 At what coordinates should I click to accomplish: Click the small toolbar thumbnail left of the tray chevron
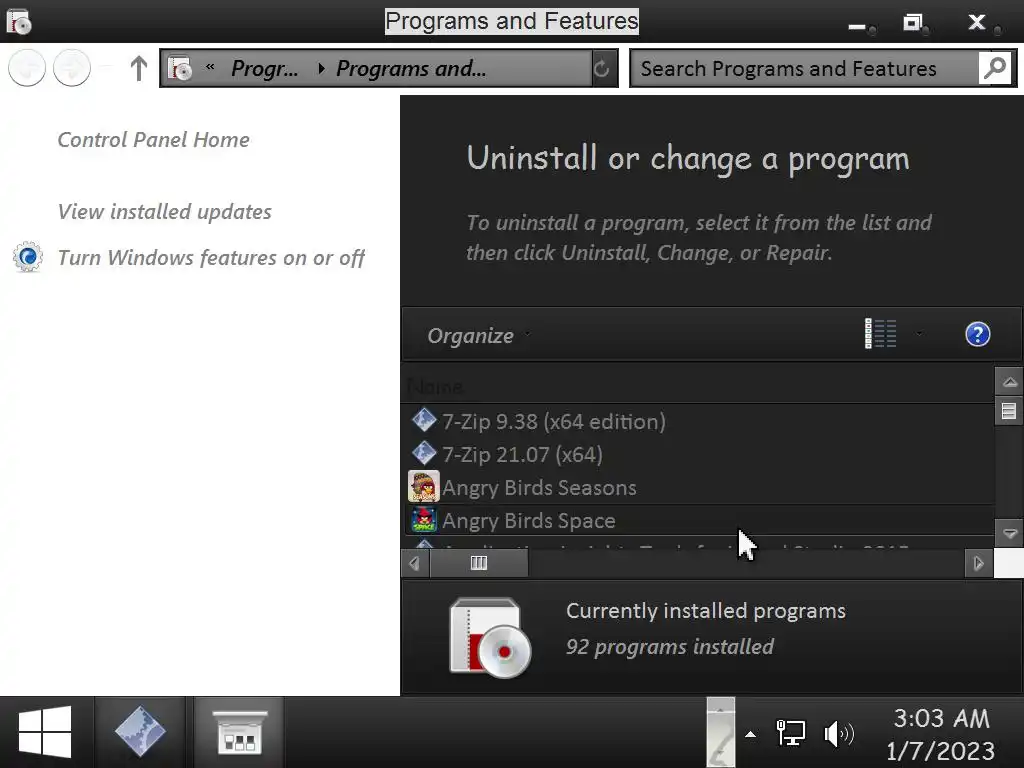(720, 732)
